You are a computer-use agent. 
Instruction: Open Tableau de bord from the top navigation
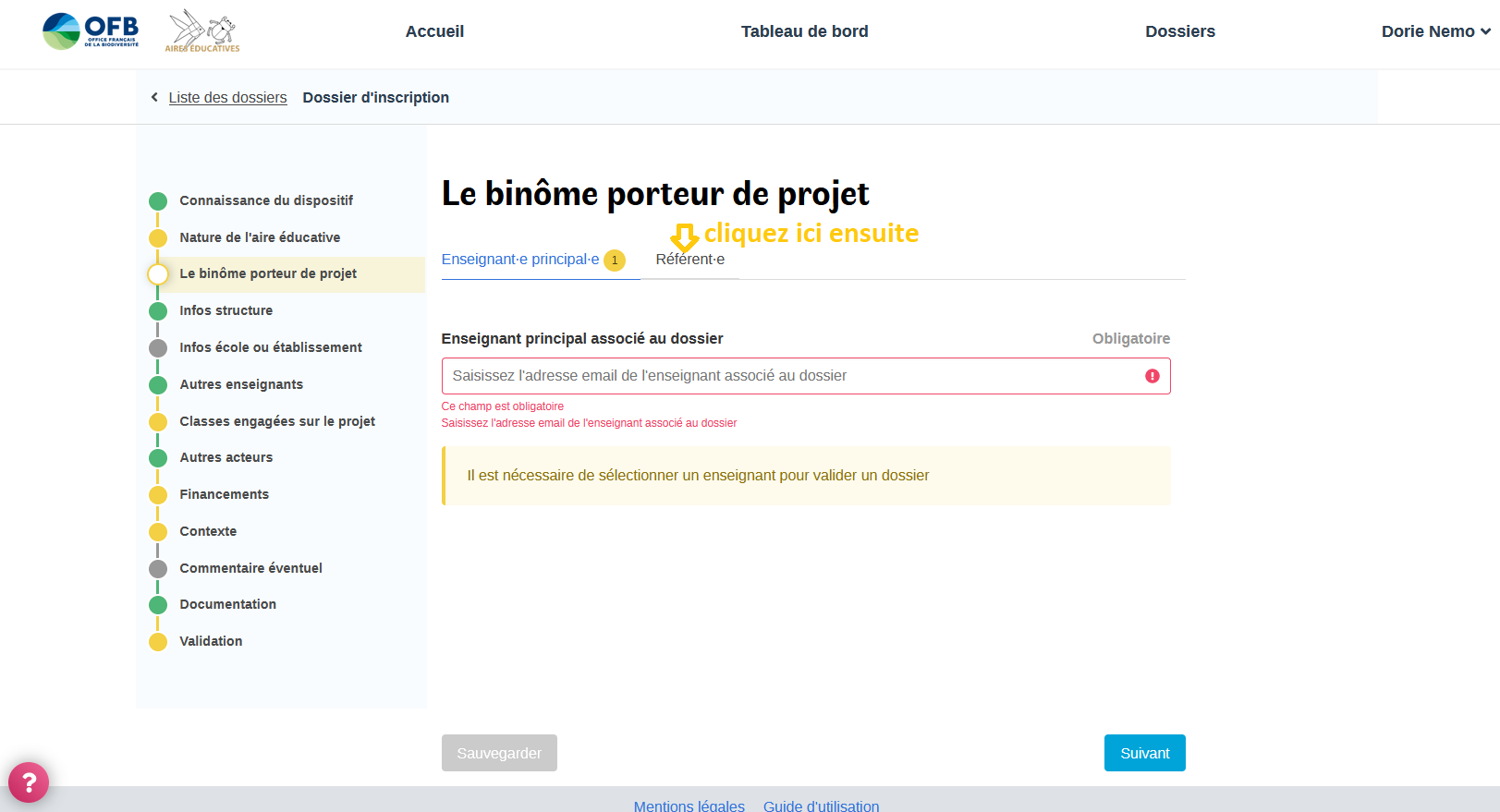coord(804,31)
